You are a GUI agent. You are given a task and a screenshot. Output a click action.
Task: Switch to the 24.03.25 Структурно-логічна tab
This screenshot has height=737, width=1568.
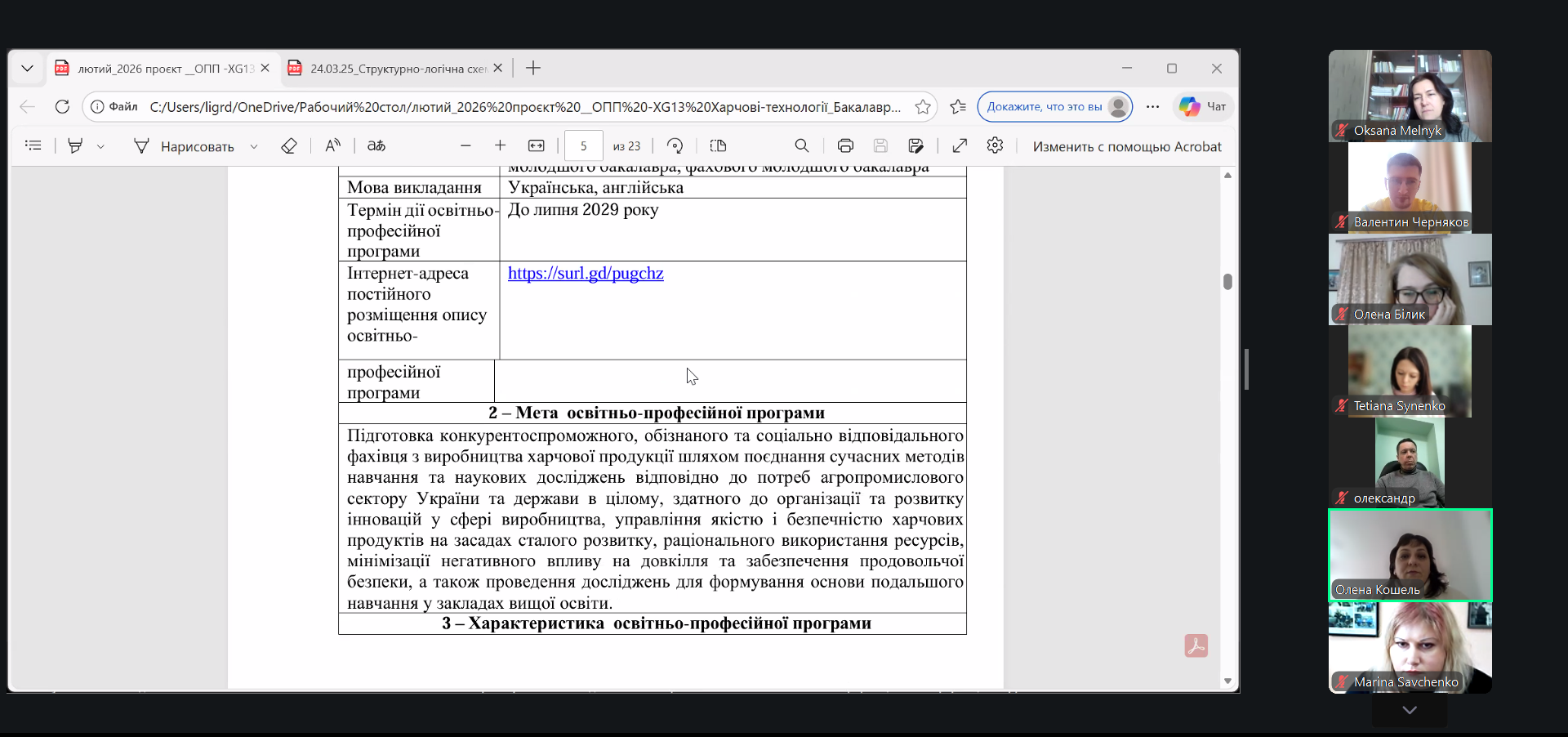[397, 69]
